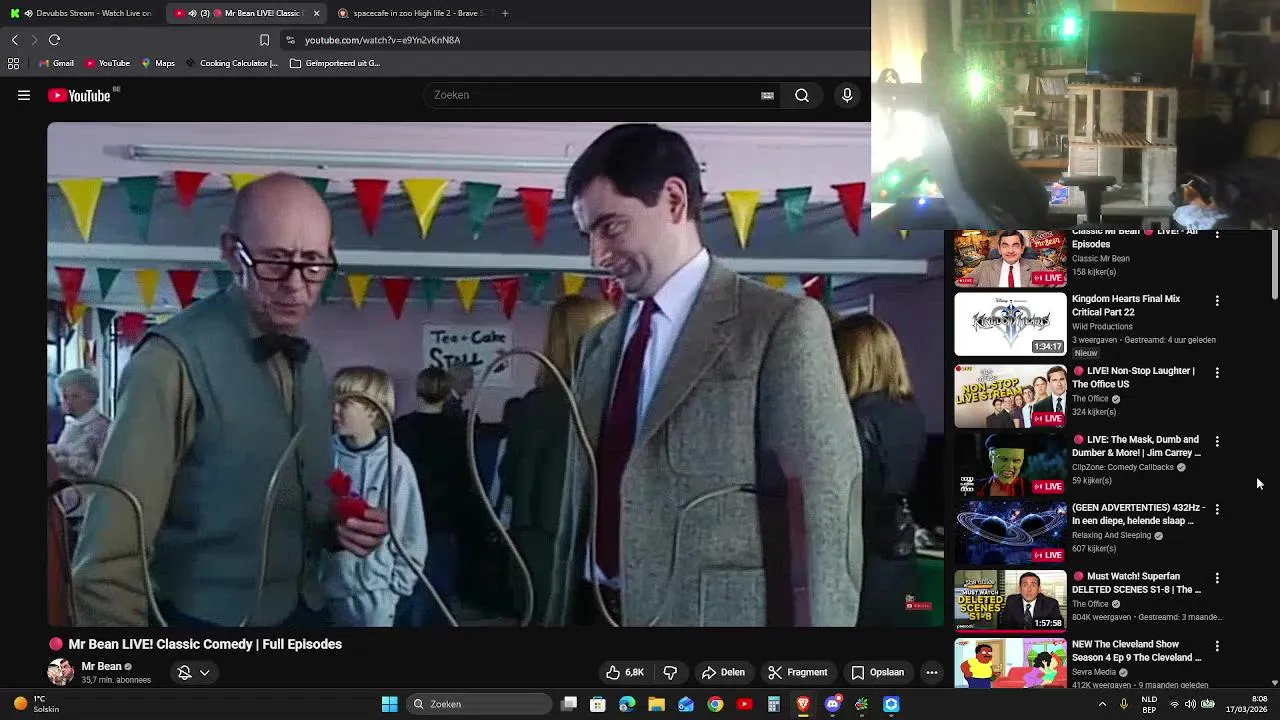Open options menu for The Office live stream
Viewport: 1280px width, 720px height.
tap(1217, 372)
